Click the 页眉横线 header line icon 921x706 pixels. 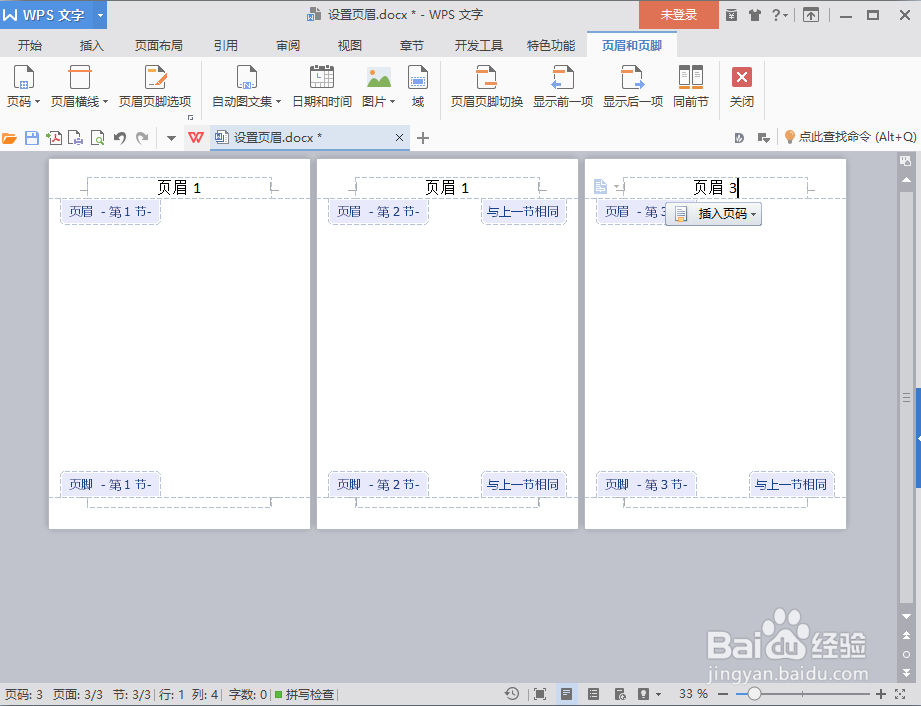[x=79, y=78]
